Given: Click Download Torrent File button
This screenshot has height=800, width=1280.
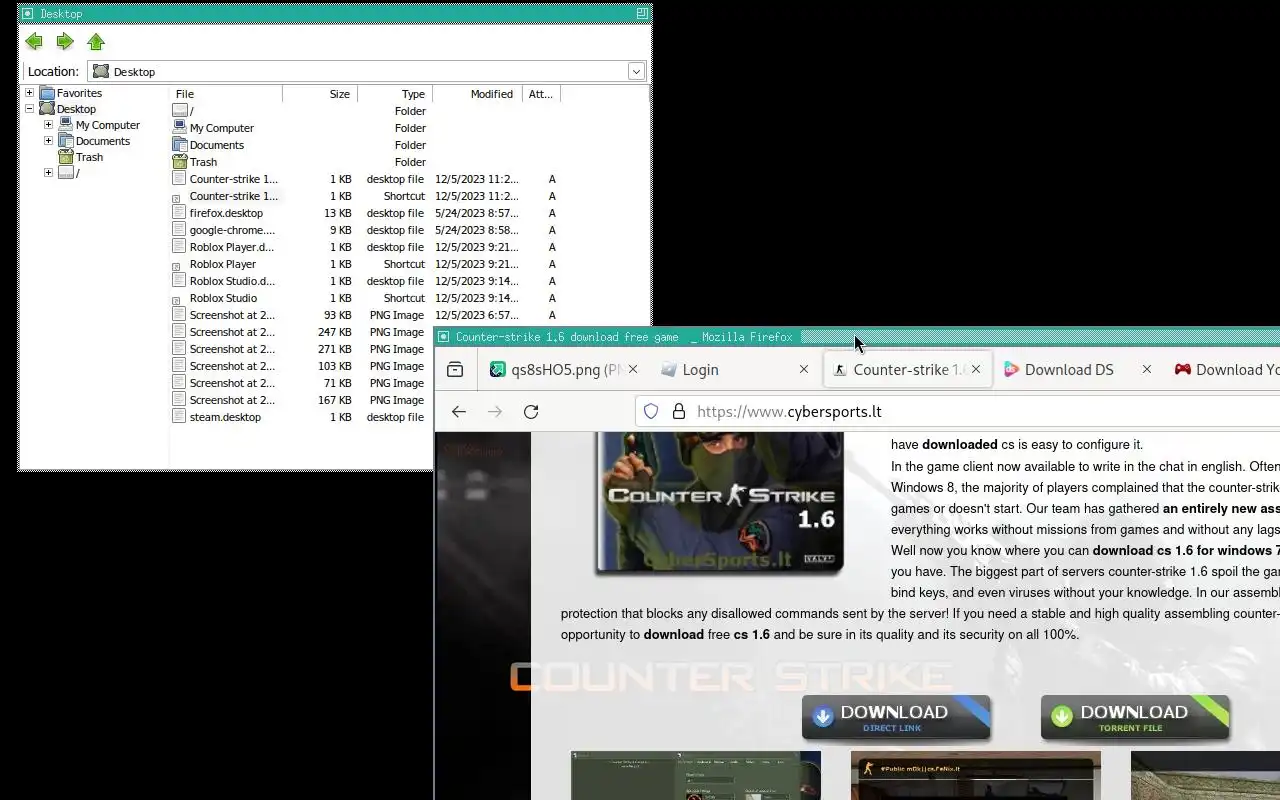Looking at the screenshot, I should coord(1135,718).
